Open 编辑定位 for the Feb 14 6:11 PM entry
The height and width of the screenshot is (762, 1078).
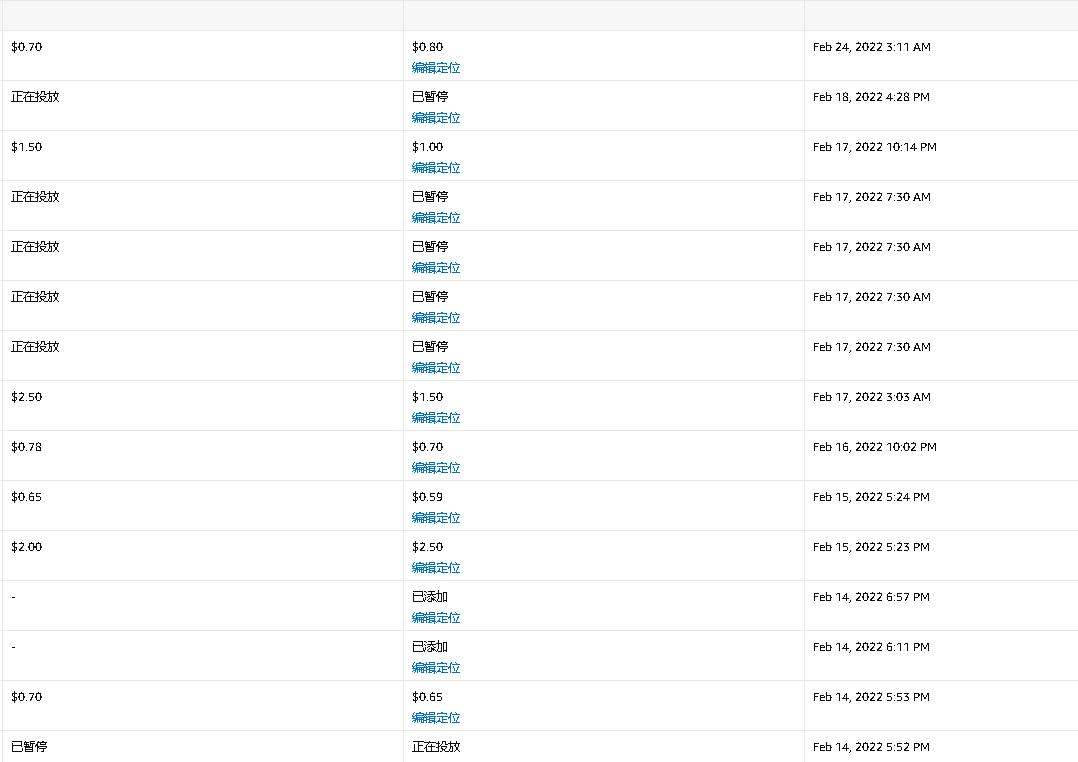[435, 667]
